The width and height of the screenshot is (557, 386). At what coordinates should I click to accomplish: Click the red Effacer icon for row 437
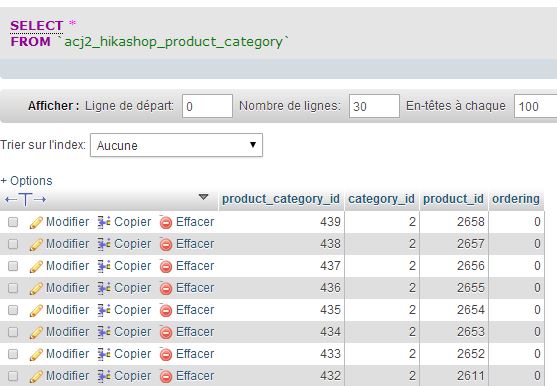point(166,266)
